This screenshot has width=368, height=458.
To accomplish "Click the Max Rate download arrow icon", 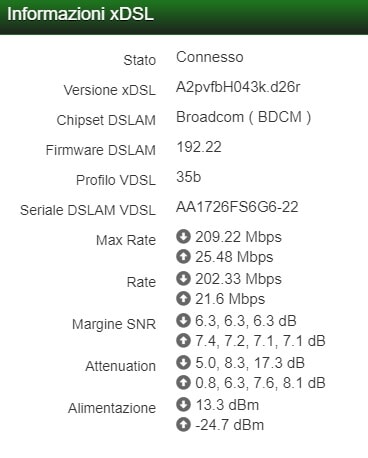I will click(x=183, y=237).
